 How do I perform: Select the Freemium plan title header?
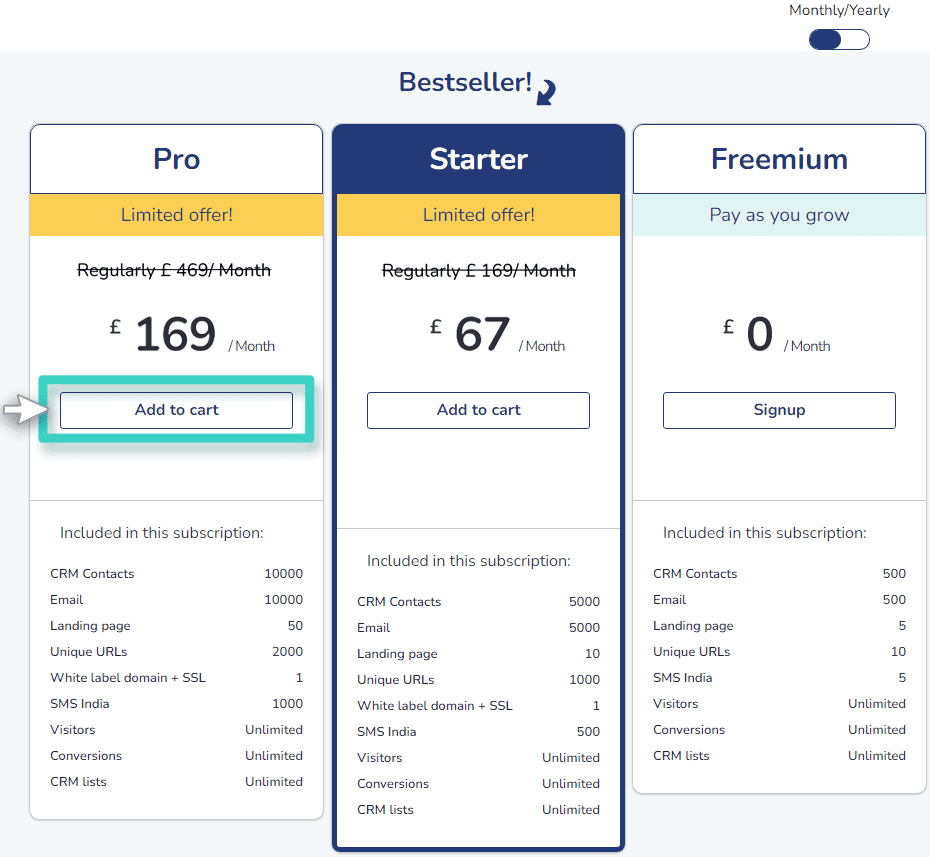pyautogui.click(x=779, y=158)
